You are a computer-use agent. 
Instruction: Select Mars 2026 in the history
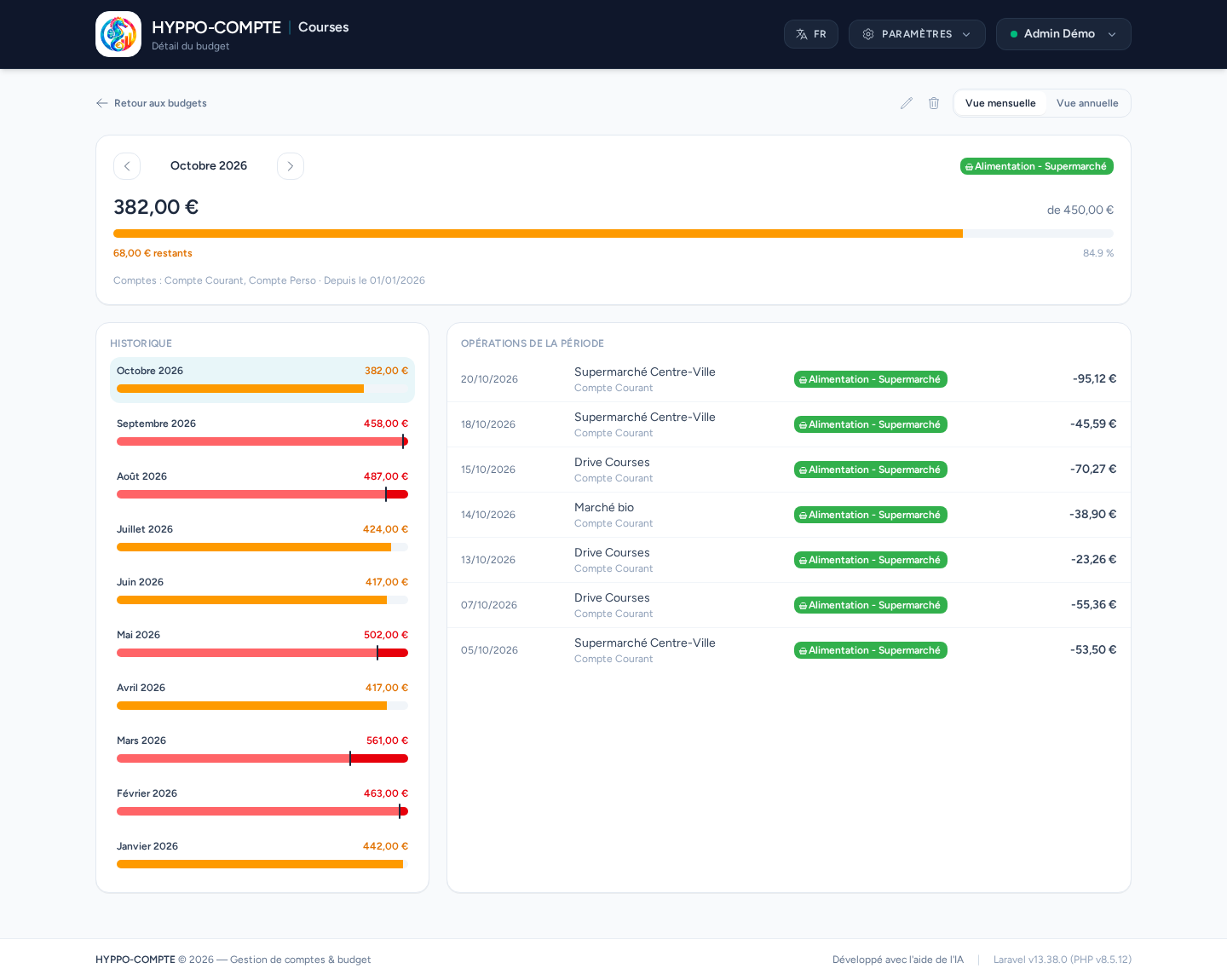262,750
